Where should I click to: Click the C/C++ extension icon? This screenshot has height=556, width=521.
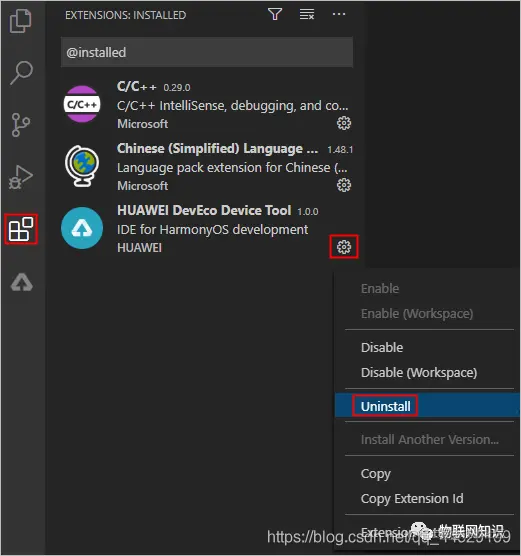[x=82, y=104]
